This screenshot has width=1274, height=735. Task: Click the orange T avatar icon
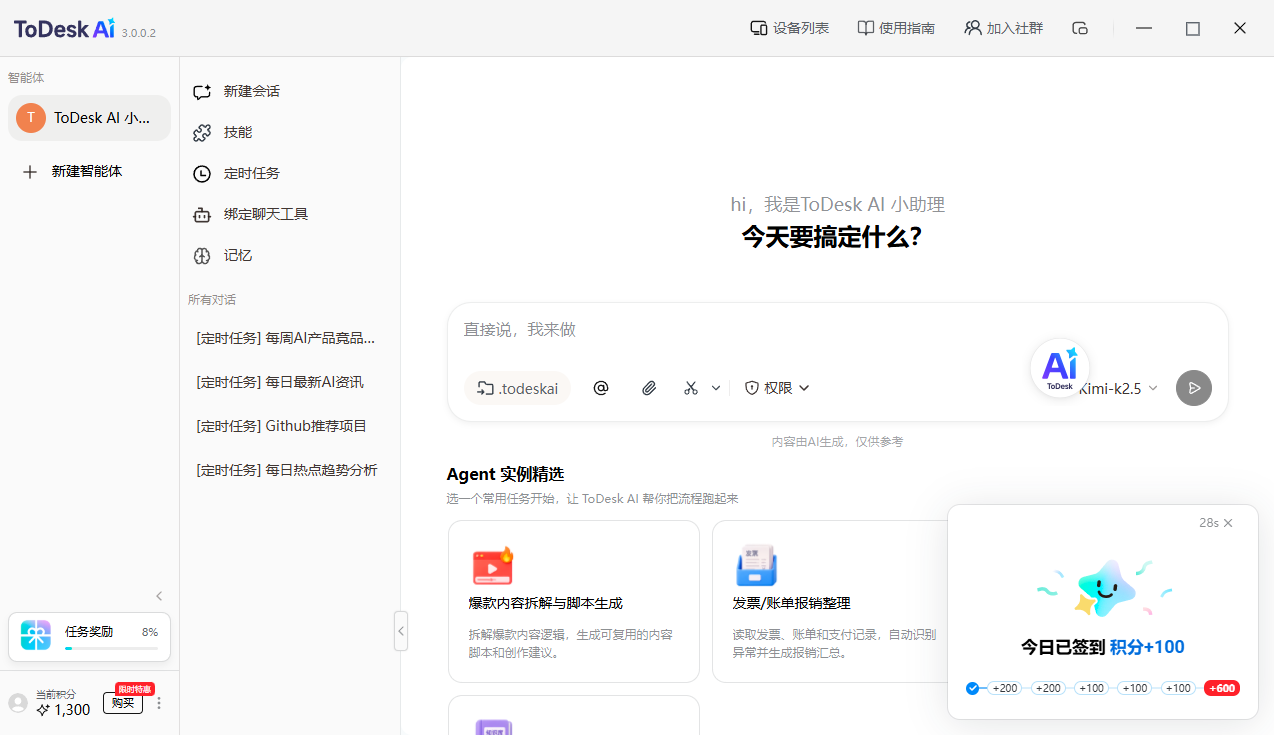31,118
